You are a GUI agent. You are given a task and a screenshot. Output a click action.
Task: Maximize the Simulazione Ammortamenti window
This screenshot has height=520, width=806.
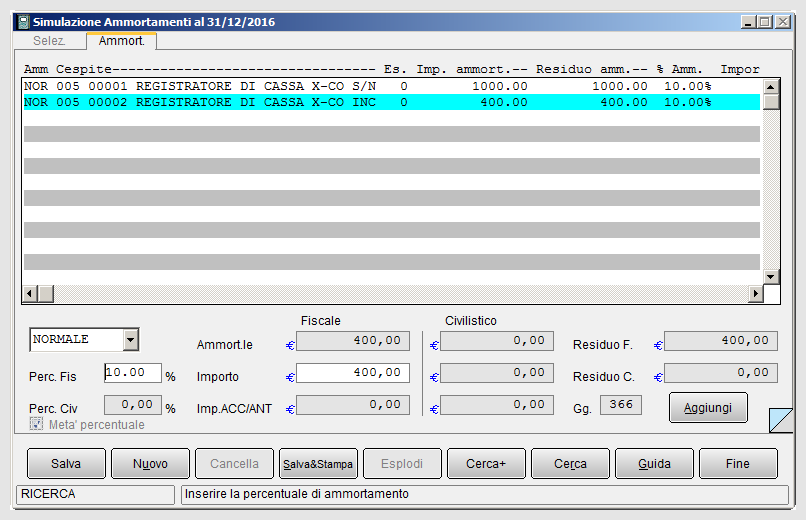tap(765, 22)
